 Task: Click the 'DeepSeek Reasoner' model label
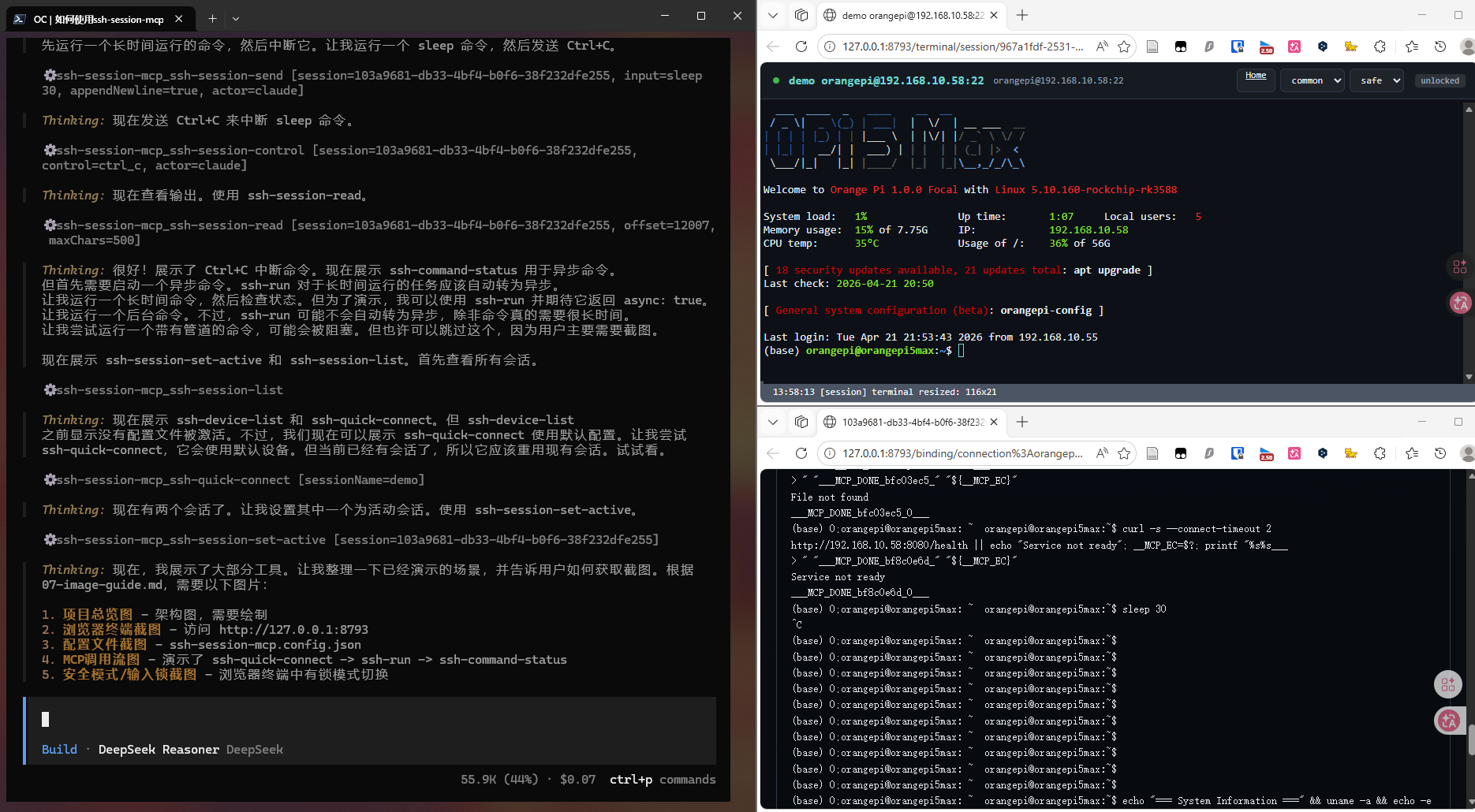click(159, 749)
